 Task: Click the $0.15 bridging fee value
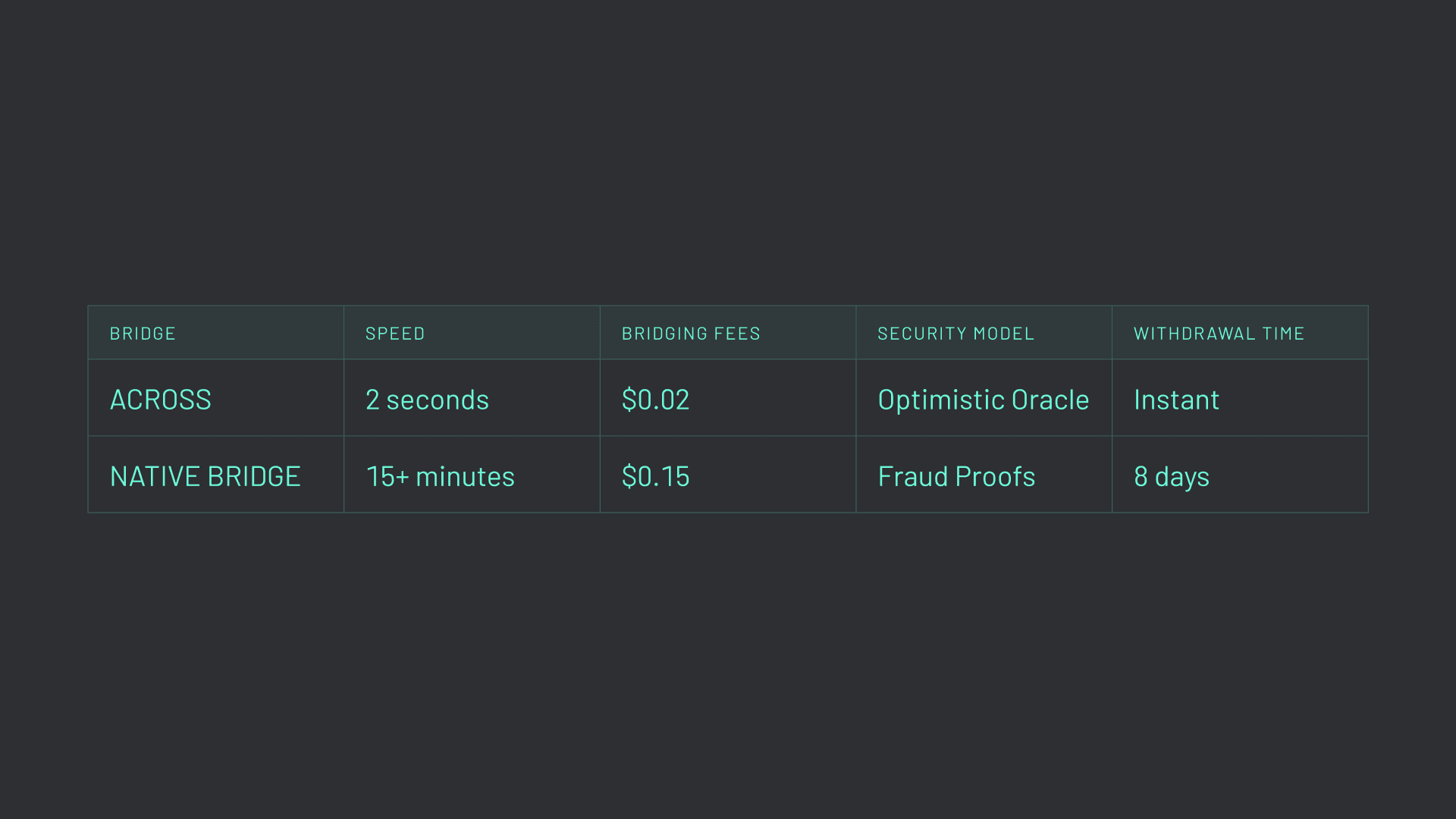coord(655,476)
